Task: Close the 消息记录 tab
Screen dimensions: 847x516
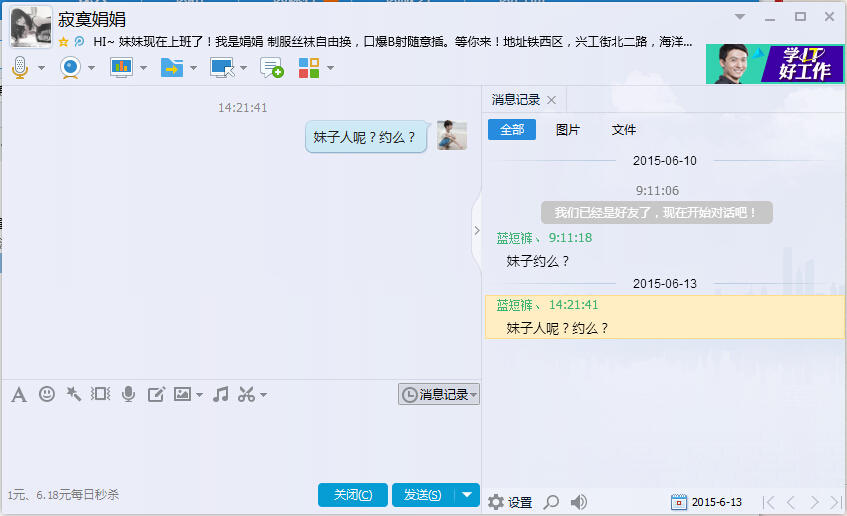Action: click(552, 100)
